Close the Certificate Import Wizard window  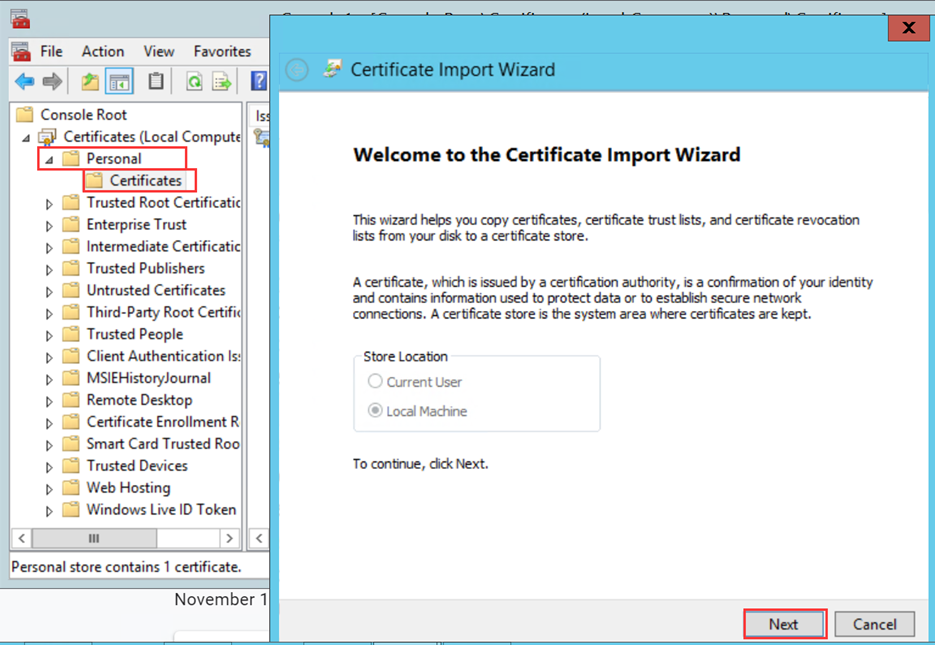coord(908,28)
